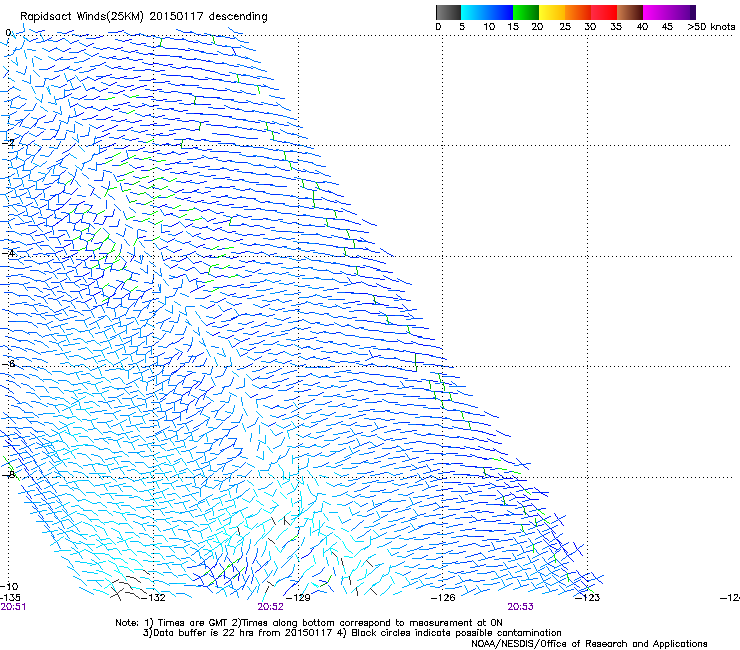The height and width of the screenshot is (650, 740).
Task: Click the gray 0-5 knots color segment
Action: point(448,12)
